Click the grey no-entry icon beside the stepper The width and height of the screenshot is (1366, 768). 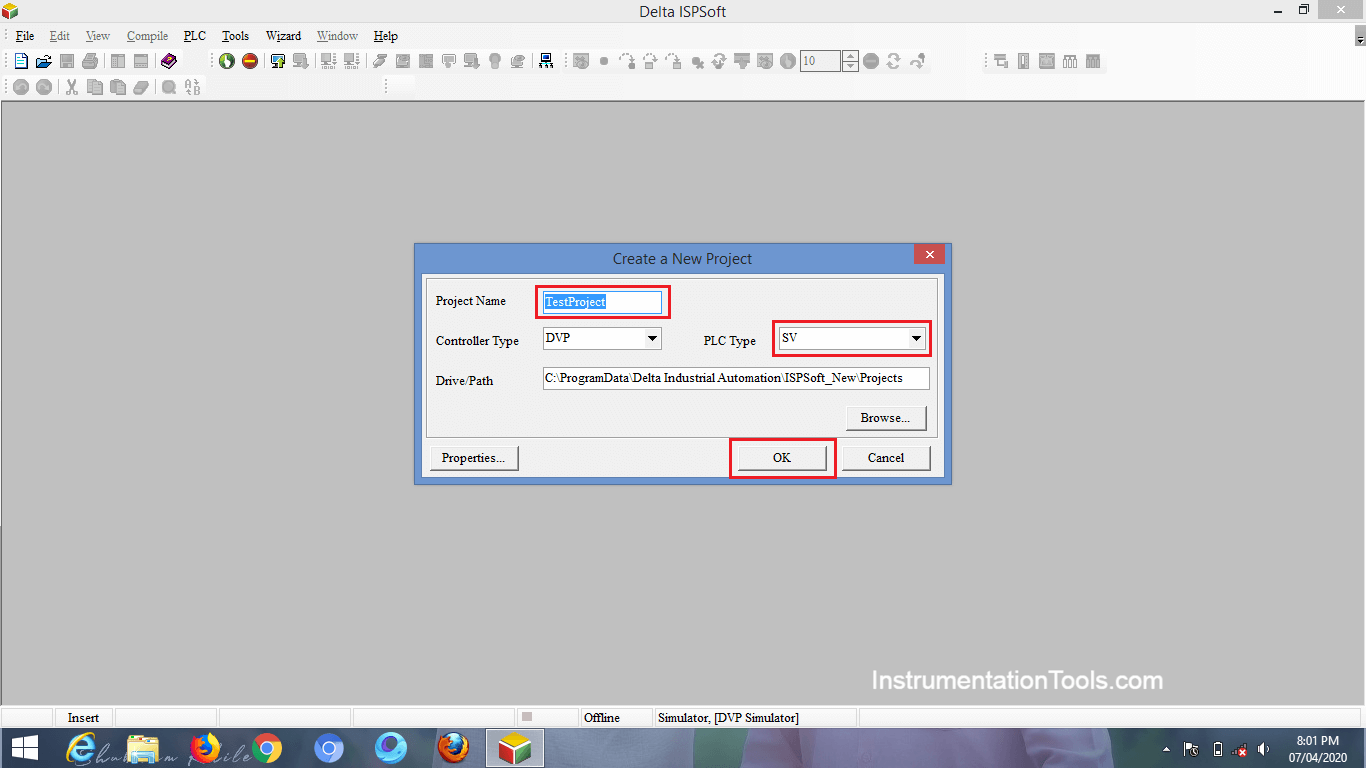[x=871, y=61]
